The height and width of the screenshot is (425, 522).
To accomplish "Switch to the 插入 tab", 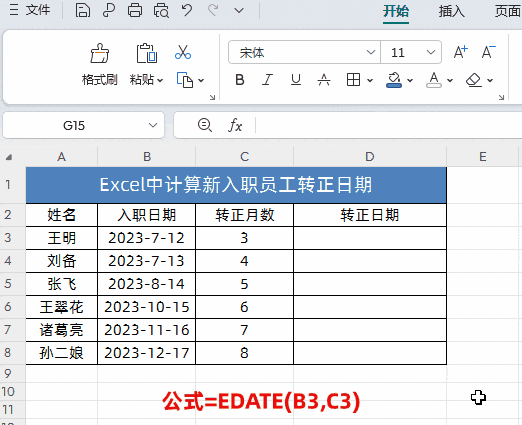I will (x=451, y=11).
